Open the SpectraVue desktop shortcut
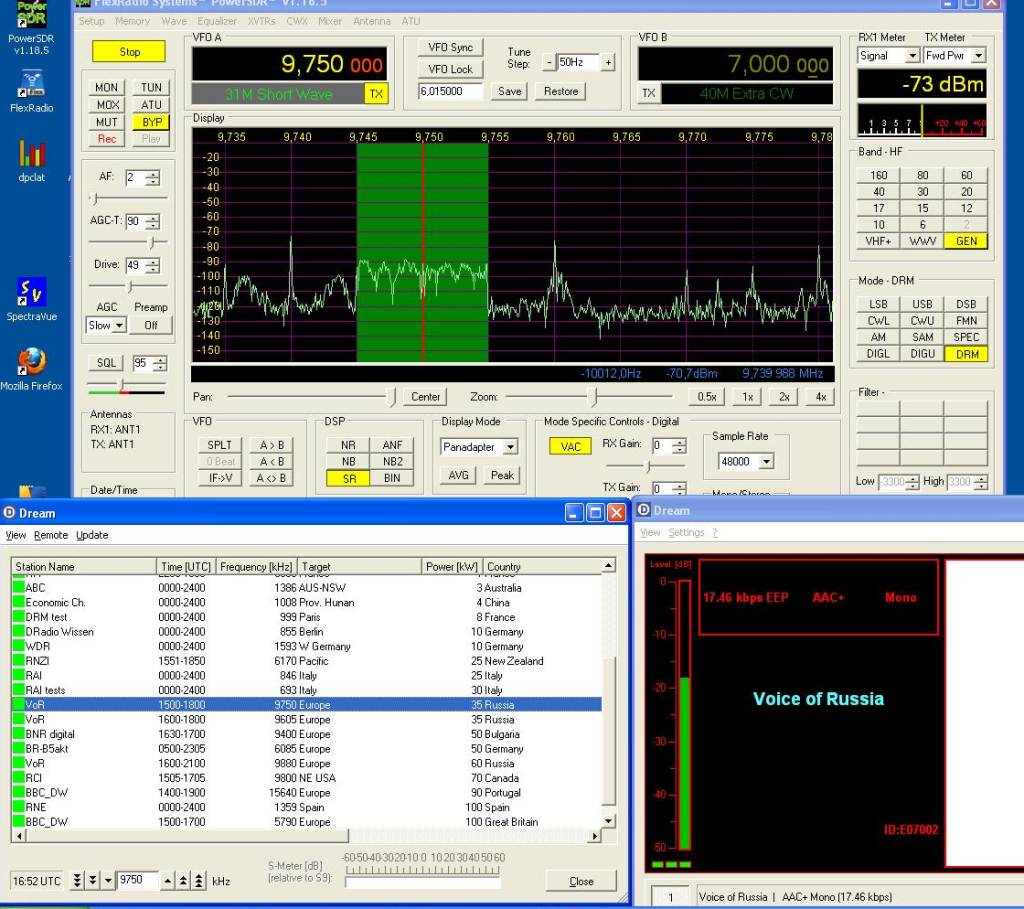This screenshot has height=909, width=1024. point(31,300)
